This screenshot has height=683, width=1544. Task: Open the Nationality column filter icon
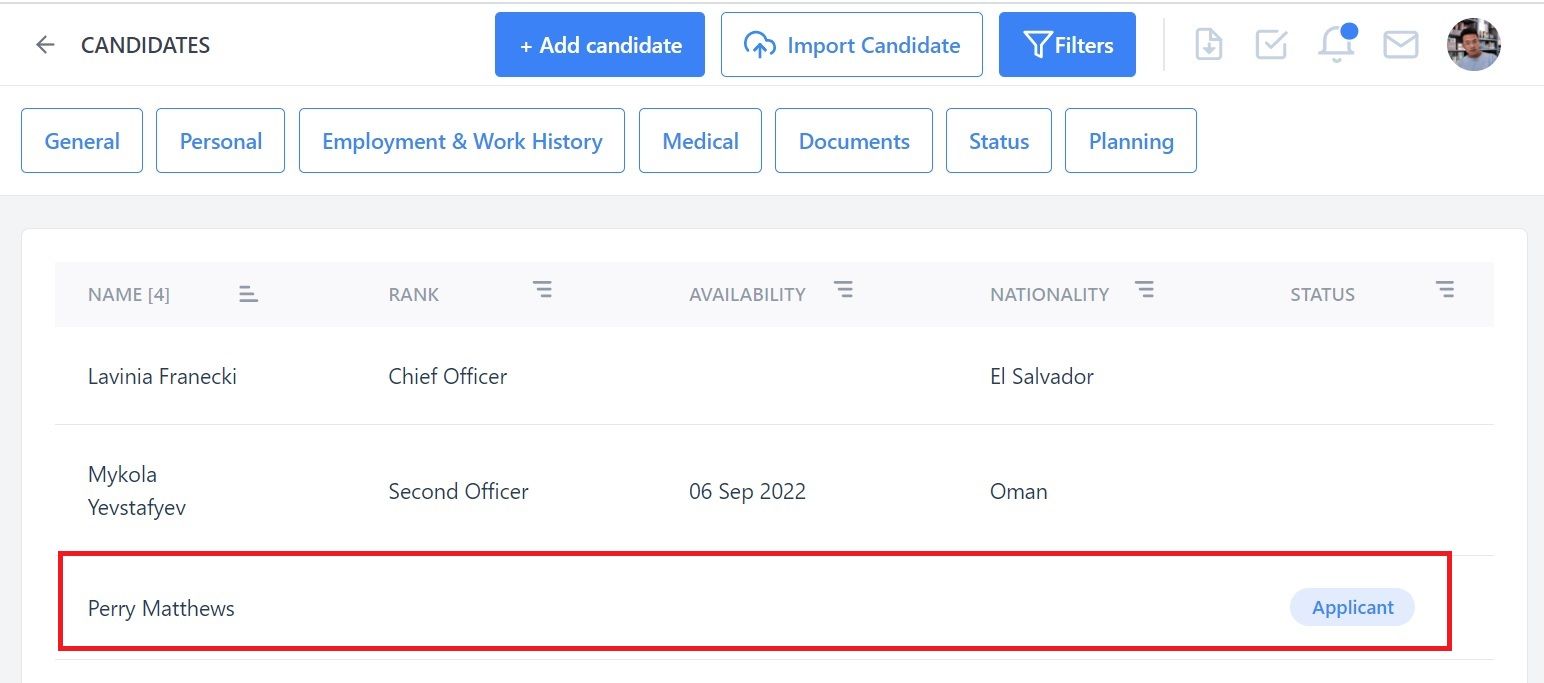[x=1145, y=290]
